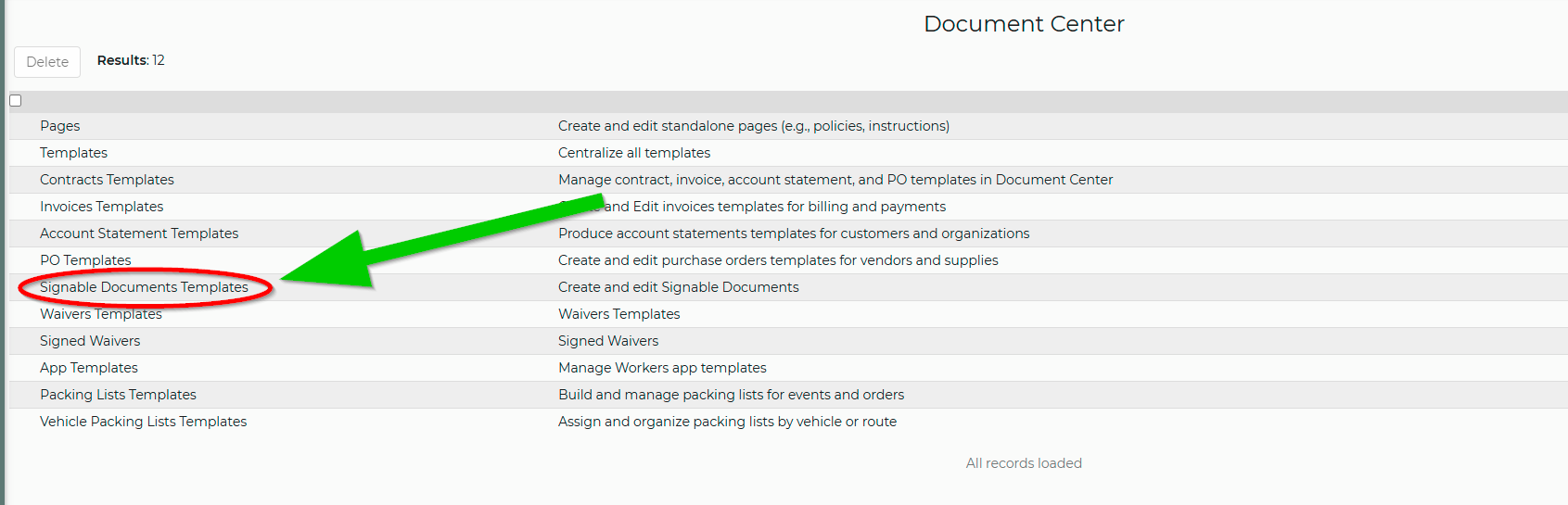Click 'Build and manage packing lists' description

731,395
